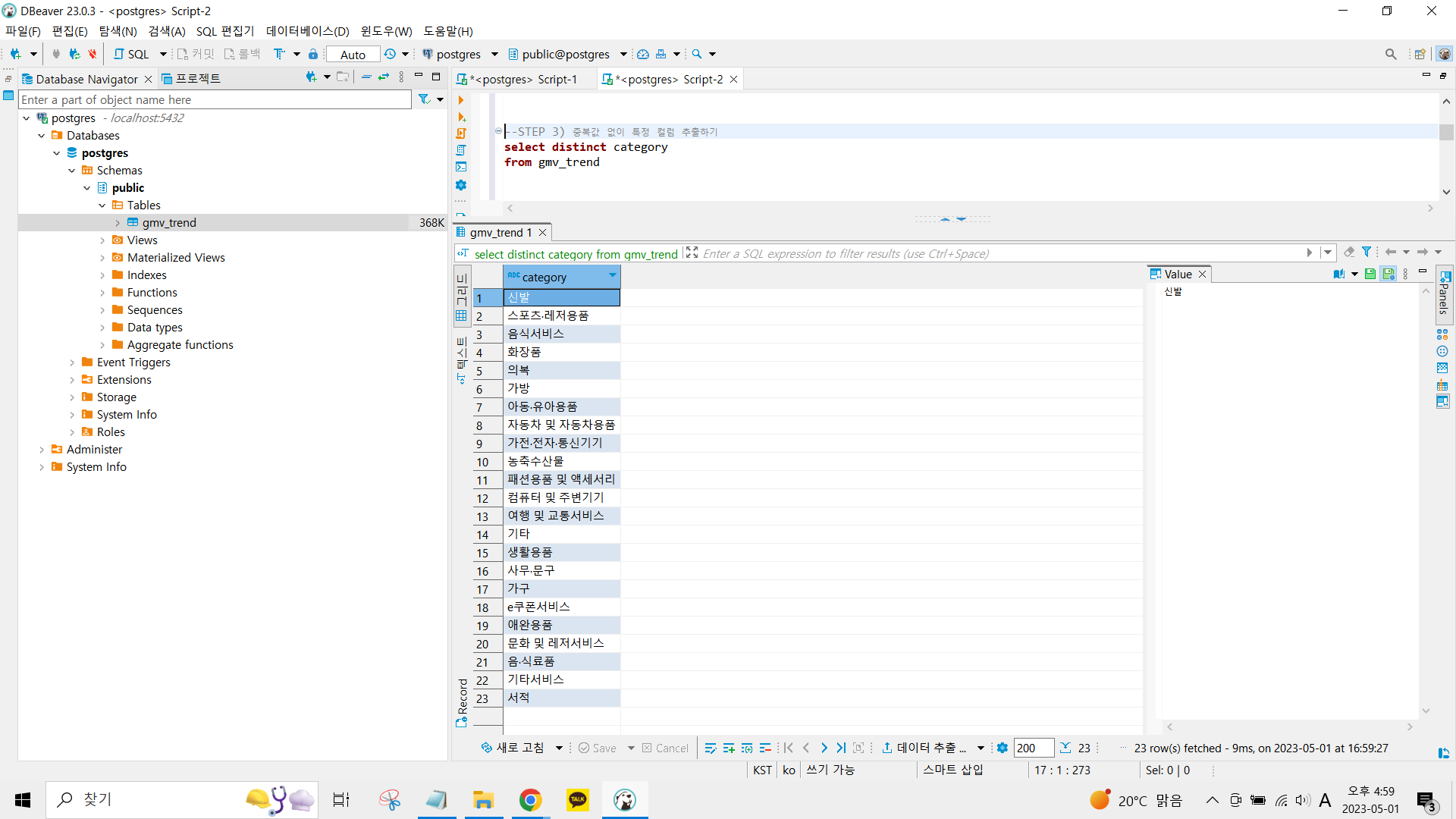Viewport: 1456px width, 819px height.
Task: Click the execute script icon in editor sidebar
Action: click(x=461, y=133)
